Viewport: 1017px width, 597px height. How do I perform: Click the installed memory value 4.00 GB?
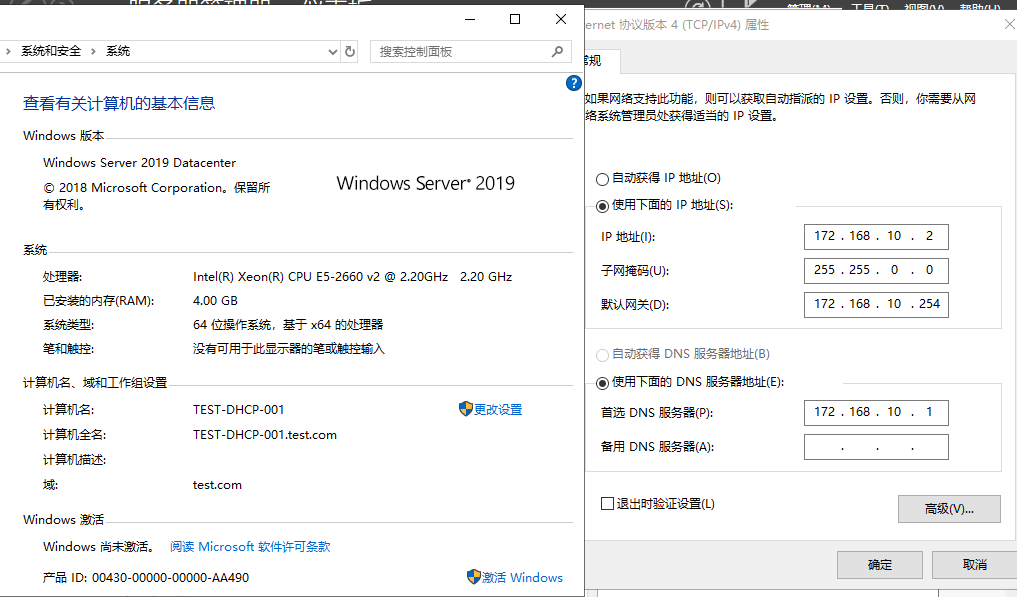tap(215, 301)
